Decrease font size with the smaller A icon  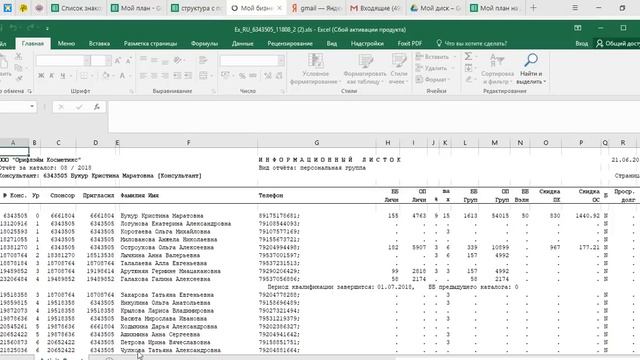pos(128,61)
